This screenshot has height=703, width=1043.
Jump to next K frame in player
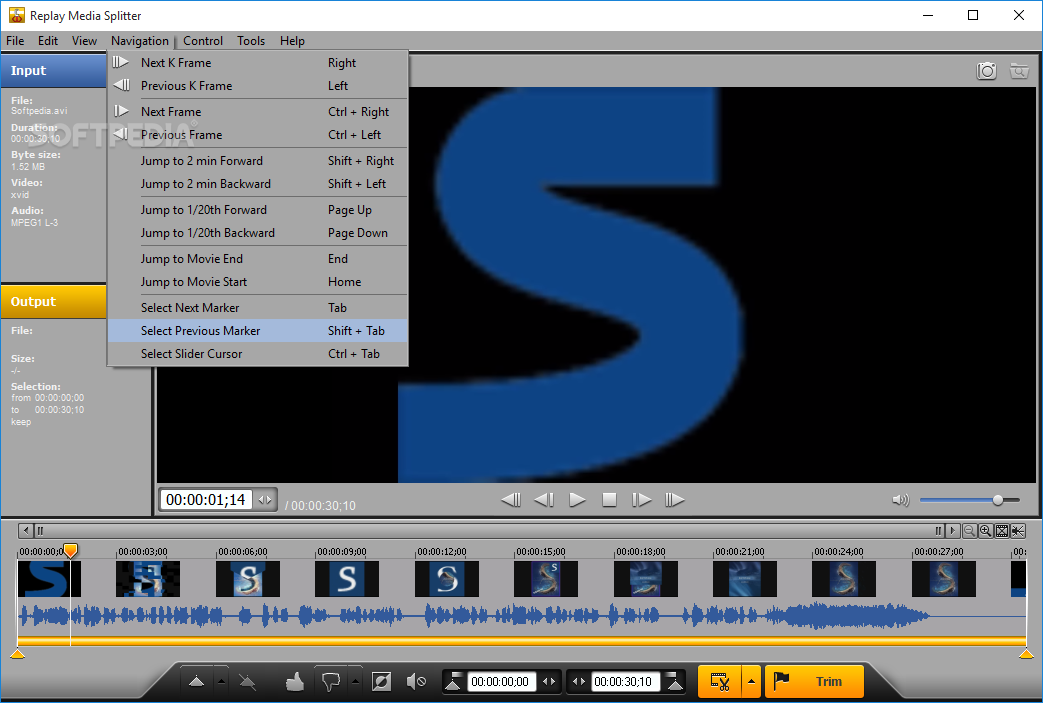click(674, 499)
